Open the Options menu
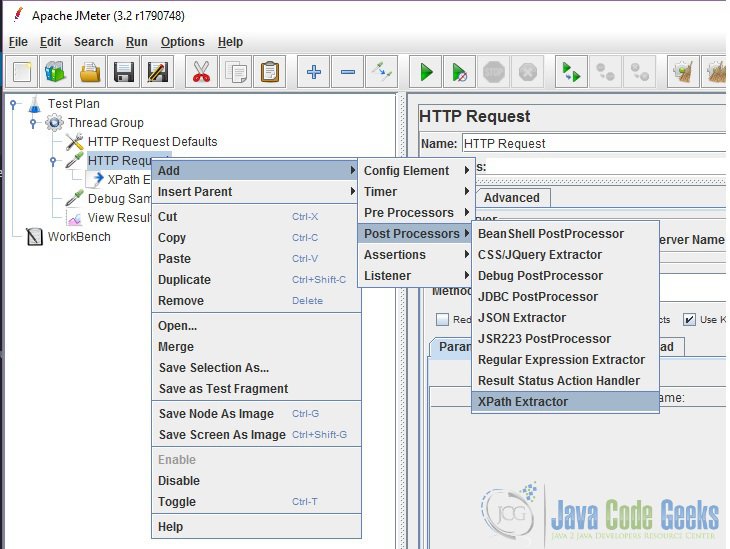730x549 pixels. click(x=182, y=42)
